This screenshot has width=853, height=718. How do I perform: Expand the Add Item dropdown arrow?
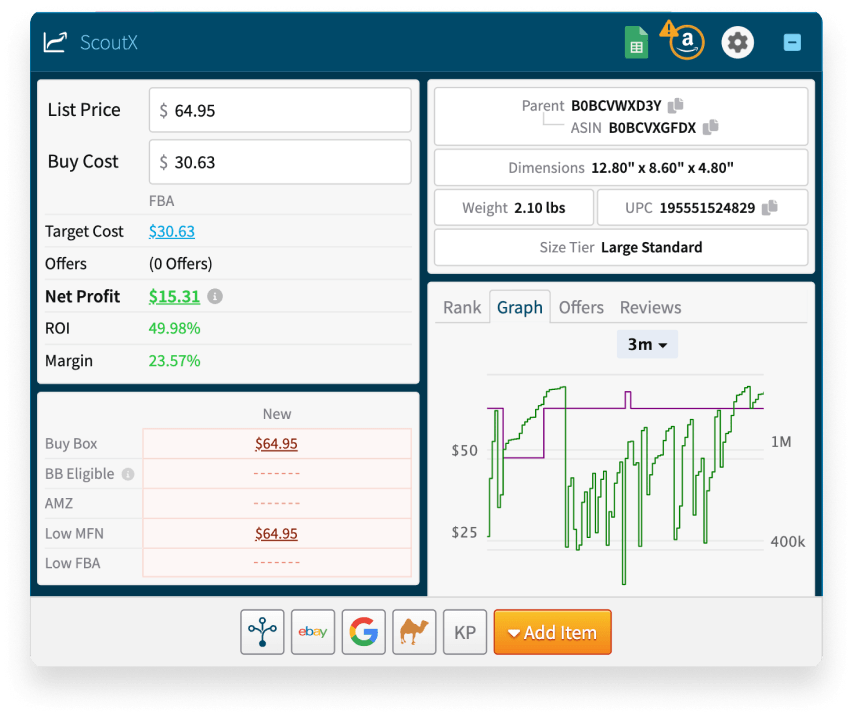516,632
